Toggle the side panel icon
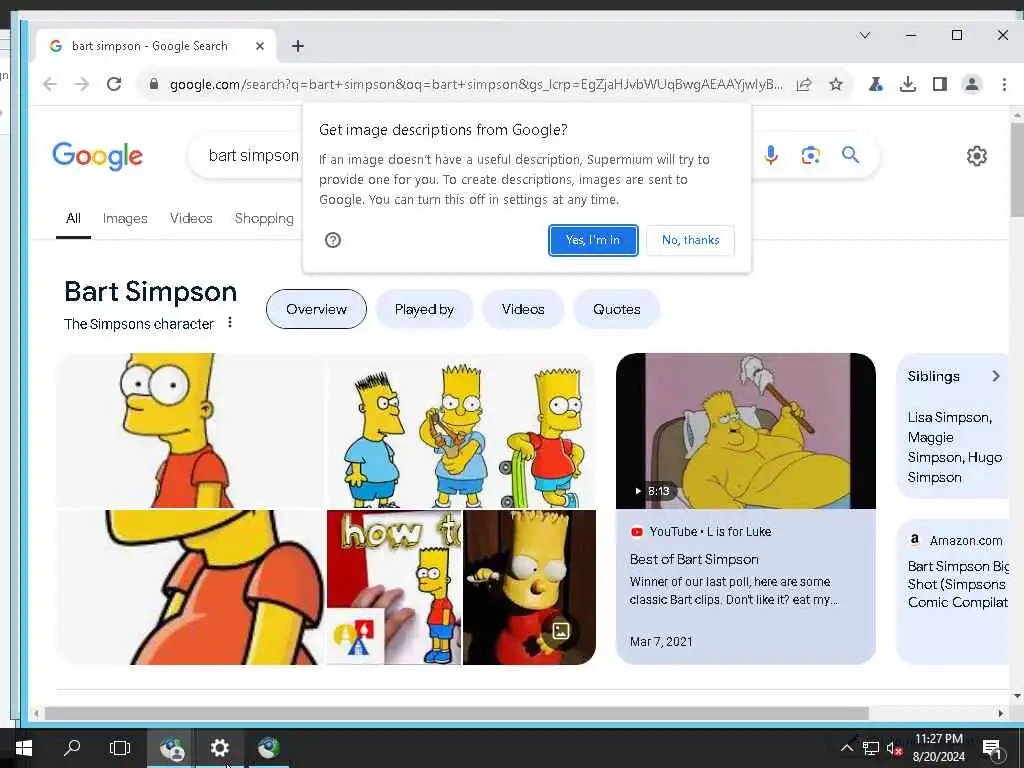Viewport: 1024px width, 768px height. tap(940, 84)
